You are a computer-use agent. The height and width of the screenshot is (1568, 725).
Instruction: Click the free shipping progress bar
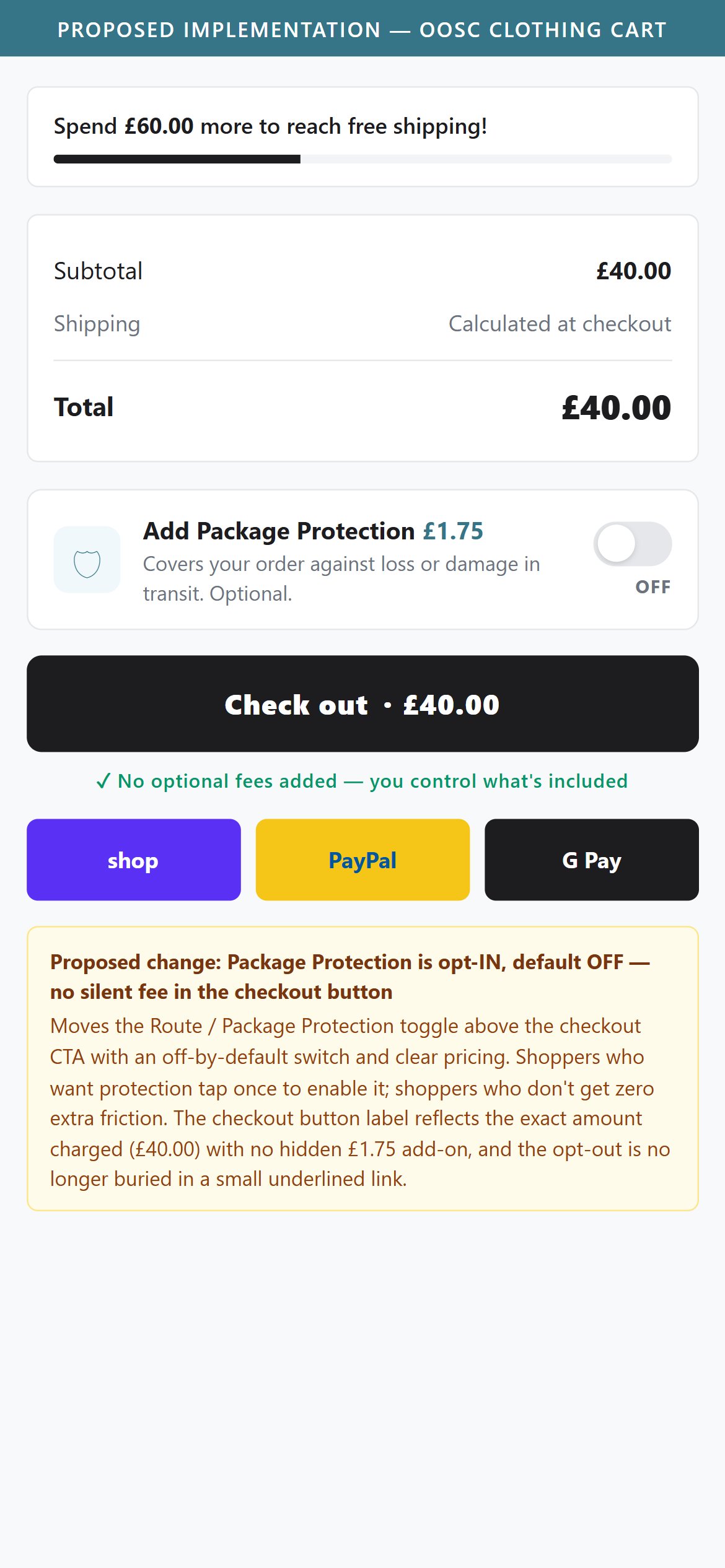pyautogui.click(x=362, y=159)
